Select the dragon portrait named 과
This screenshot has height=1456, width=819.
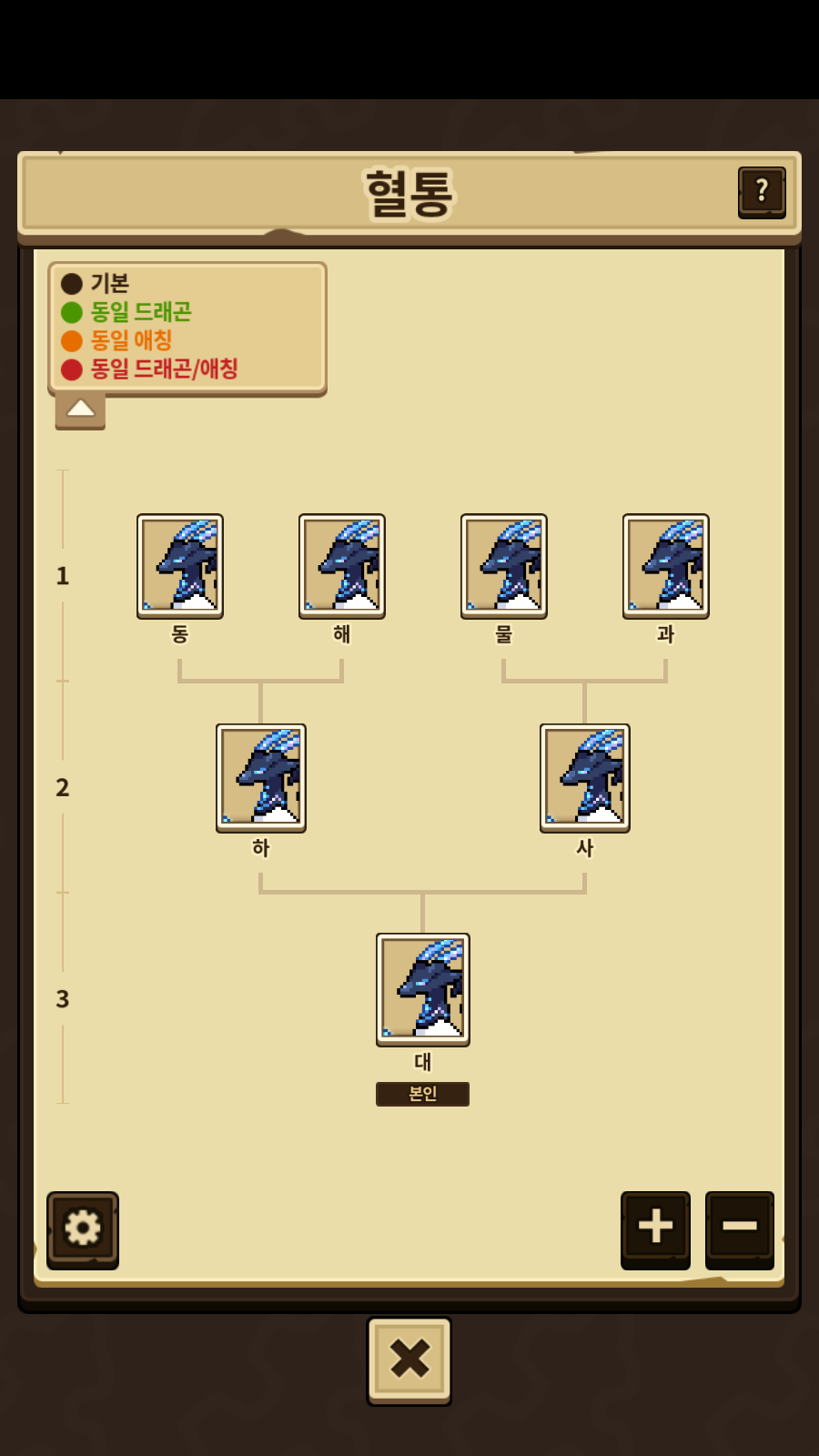(666, 566)
